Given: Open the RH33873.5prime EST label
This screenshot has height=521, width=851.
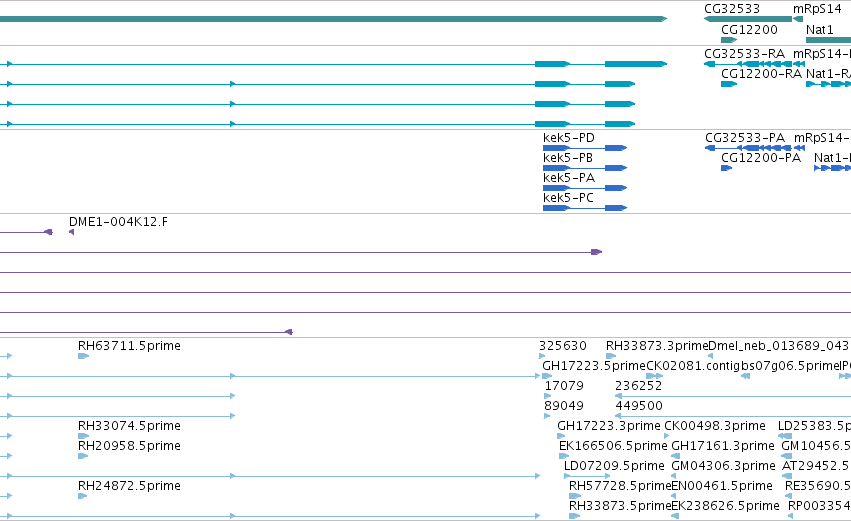Looking at the screenshot, I should 620,506.
